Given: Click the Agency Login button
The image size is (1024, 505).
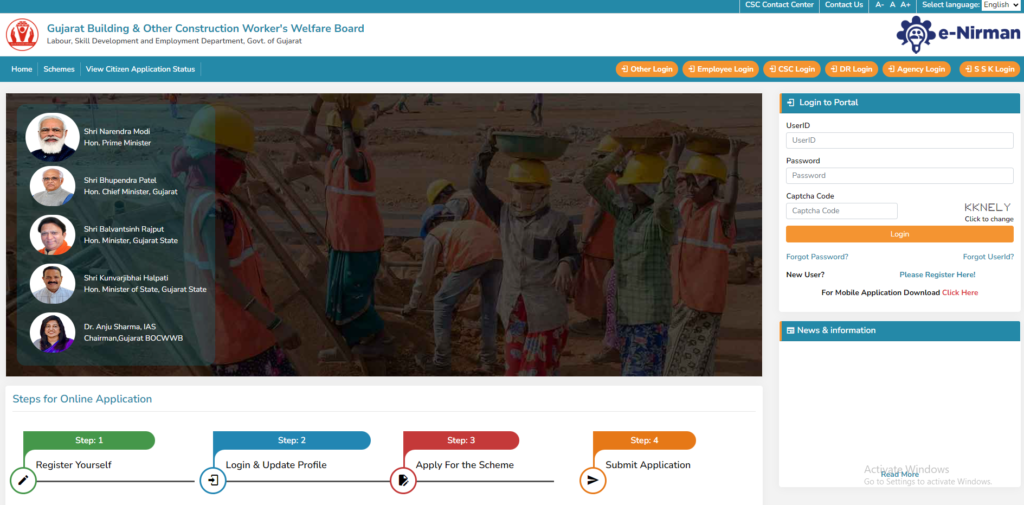Looking at the screenshot, I should pos(916,69).
